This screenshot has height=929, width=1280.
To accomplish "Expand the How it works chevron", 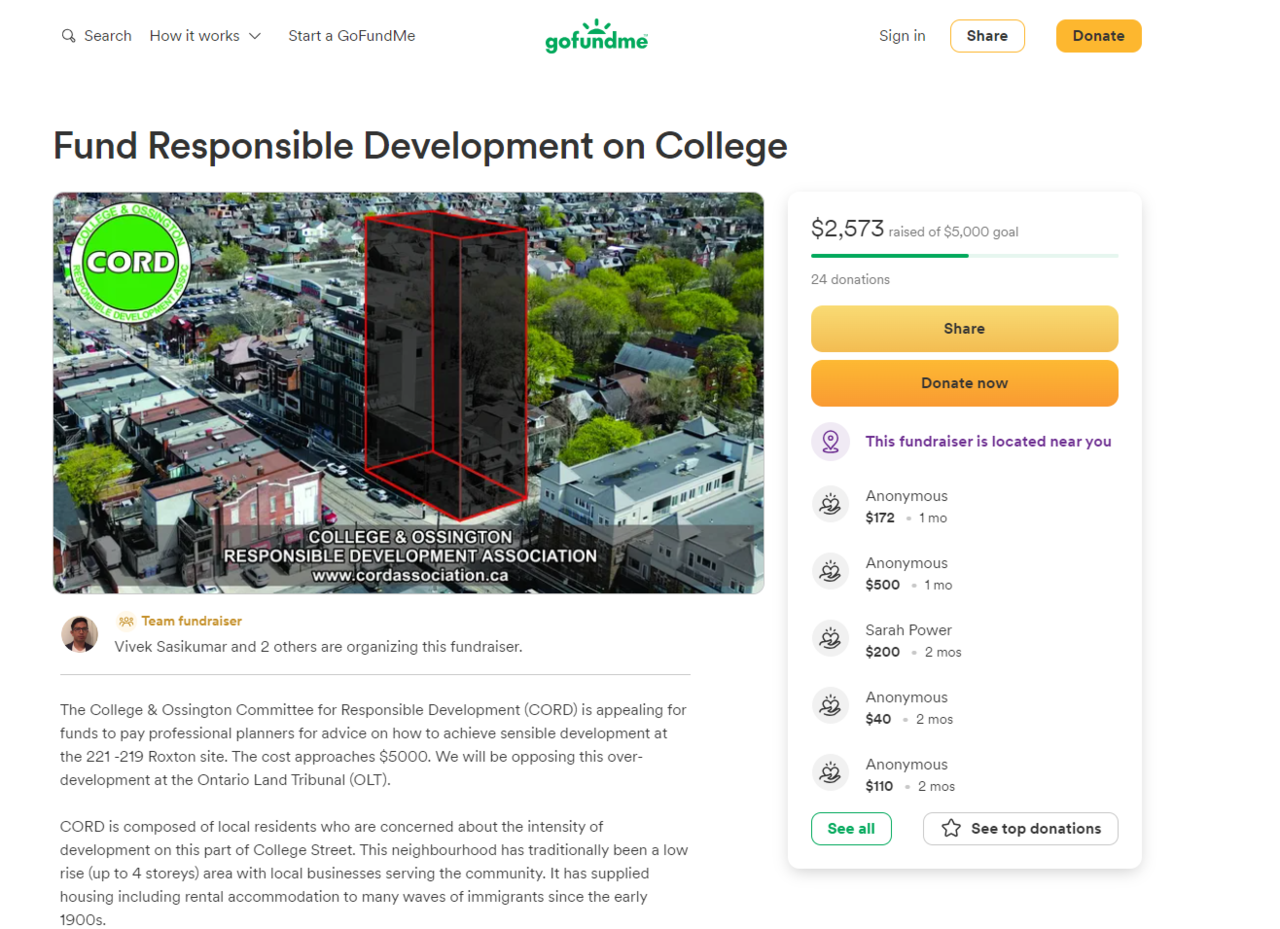I will tap(255, 36).
